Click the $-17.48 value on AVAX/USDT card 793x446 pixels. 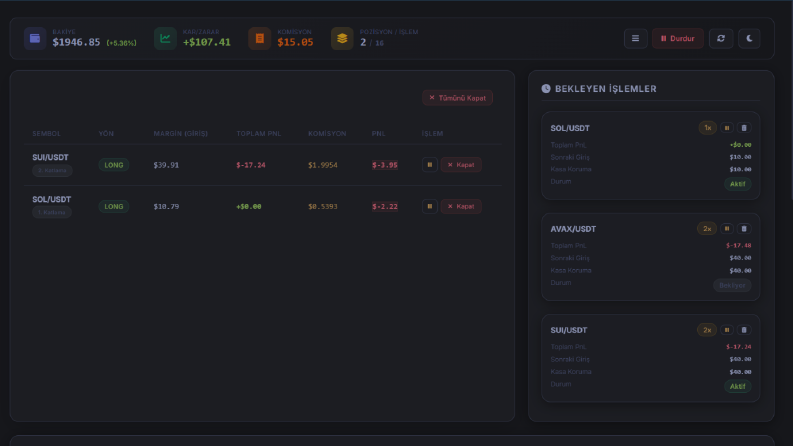point(738,245)
